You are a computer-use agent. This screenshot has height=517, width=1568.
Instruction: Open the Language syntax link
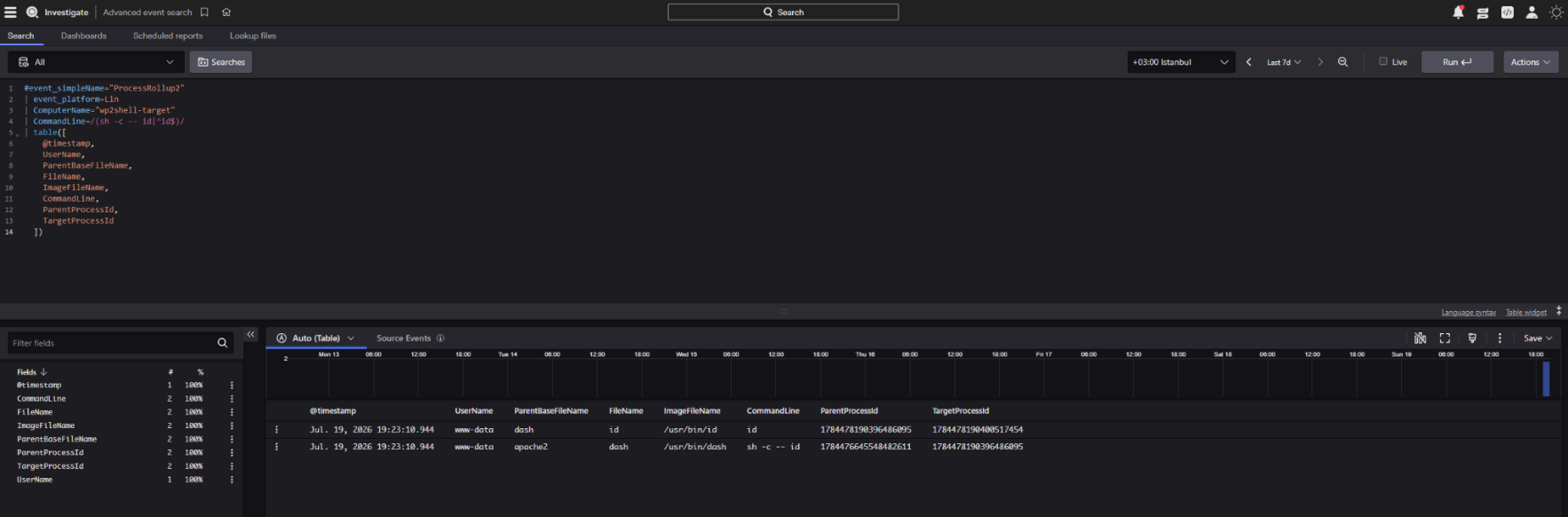[x=1469, y=313]
